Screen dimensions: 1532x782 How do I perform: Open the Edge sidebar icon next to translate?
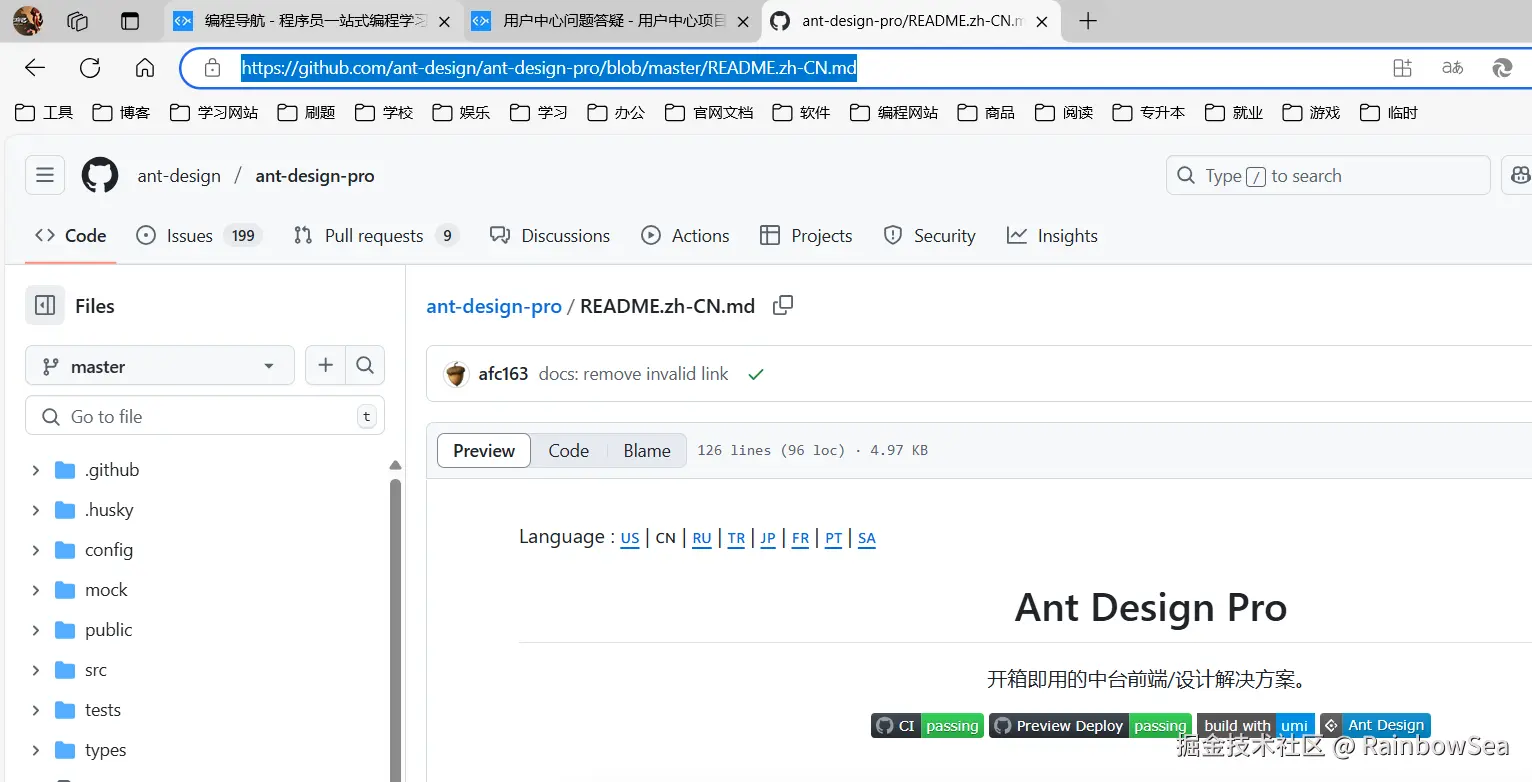pyautogui.click(x=1502, y=68)
